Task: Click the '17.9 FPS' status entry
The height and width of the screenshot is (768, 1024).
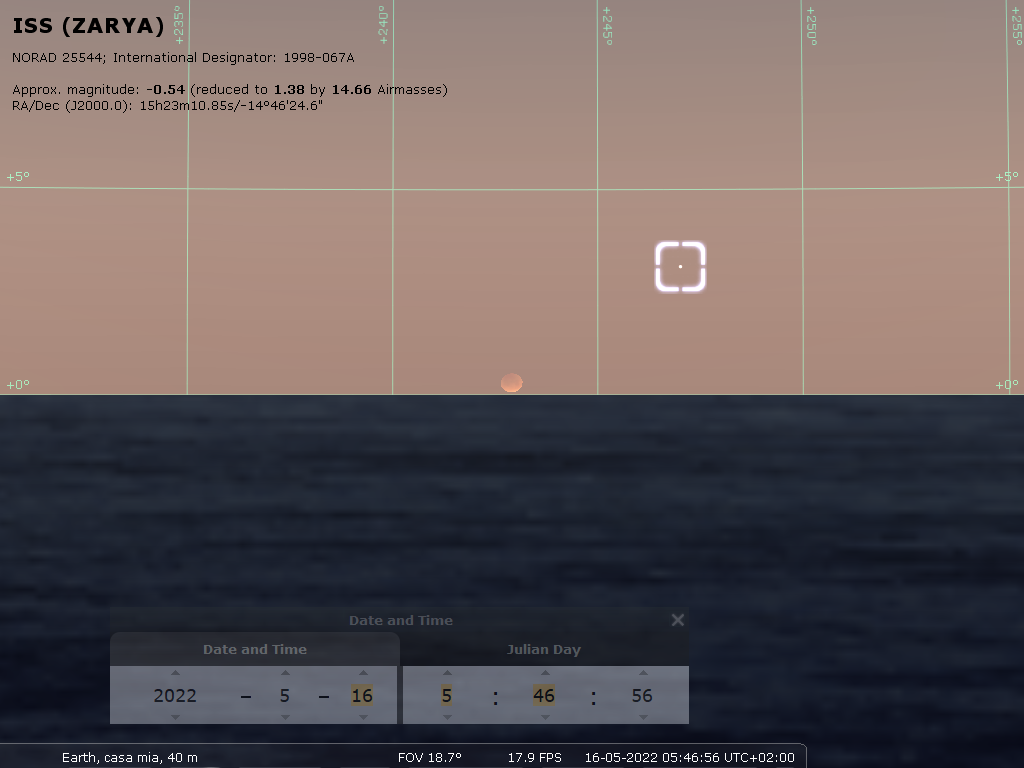Action: [535, 758]
